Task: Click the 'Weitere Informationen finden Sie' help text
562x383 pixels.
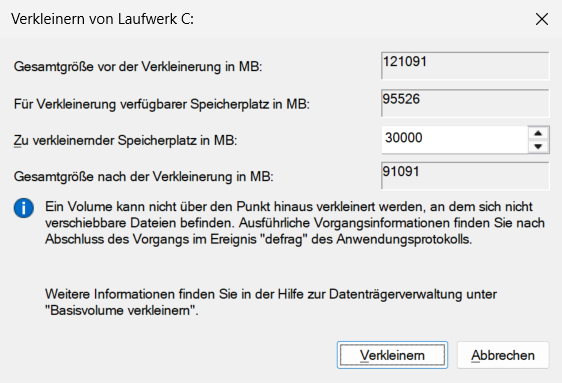Action: click(x=271, y=302)
